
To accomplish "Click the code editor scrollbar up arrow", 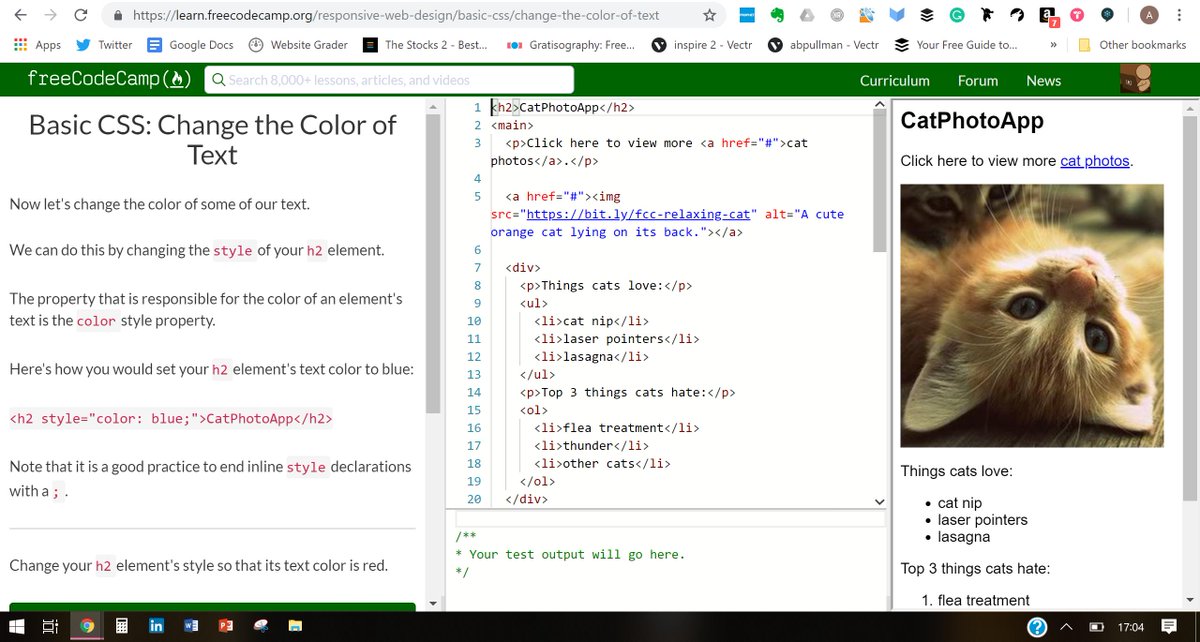I will [x=879, y=105].
